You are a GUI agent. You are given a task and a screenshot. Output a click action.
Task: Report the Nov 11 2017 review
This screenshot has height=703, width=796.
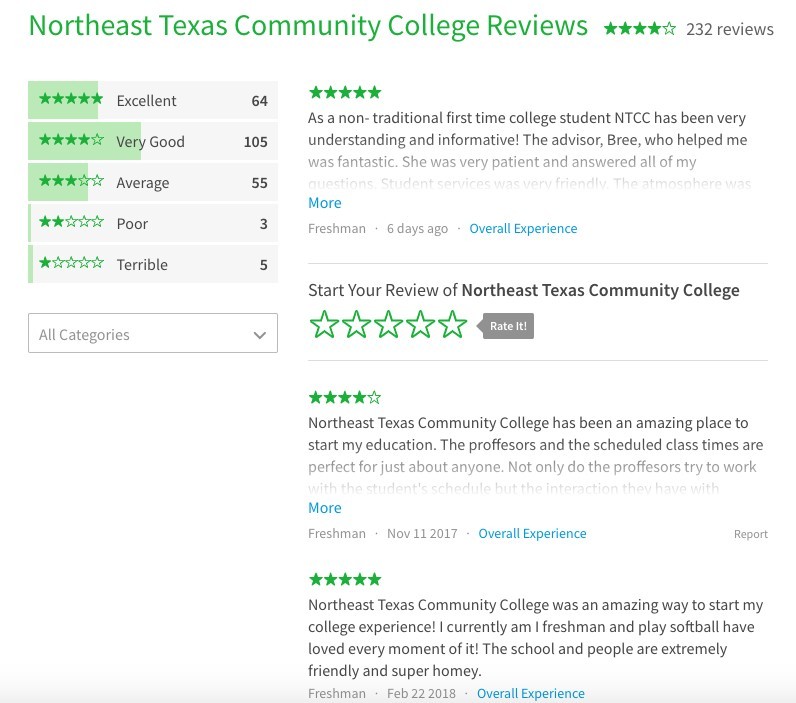(x=751, y=534)
